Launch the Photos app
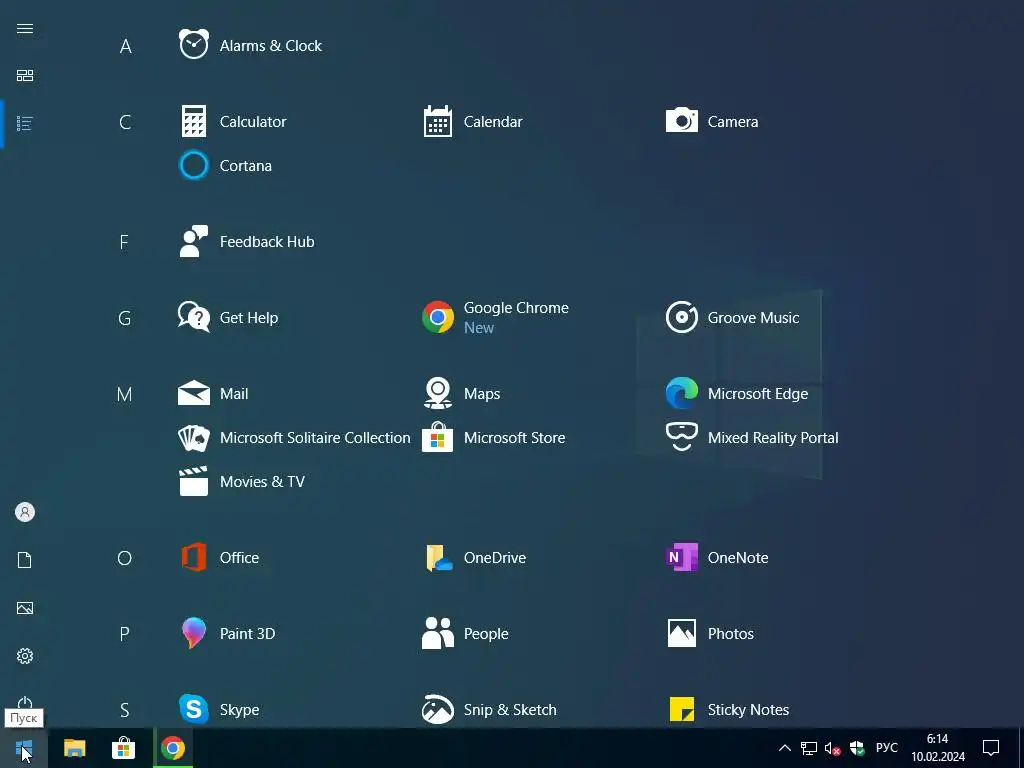Image resolution: width=1024 pixels, height=768 pixels. pos(710,633)
